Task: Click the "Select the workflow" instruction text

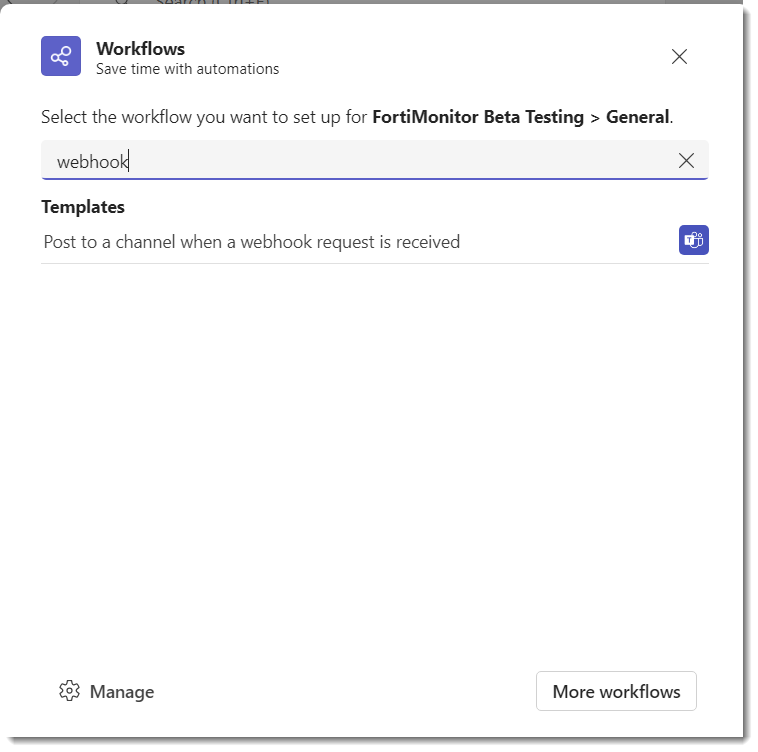Action: pos(205,117)
